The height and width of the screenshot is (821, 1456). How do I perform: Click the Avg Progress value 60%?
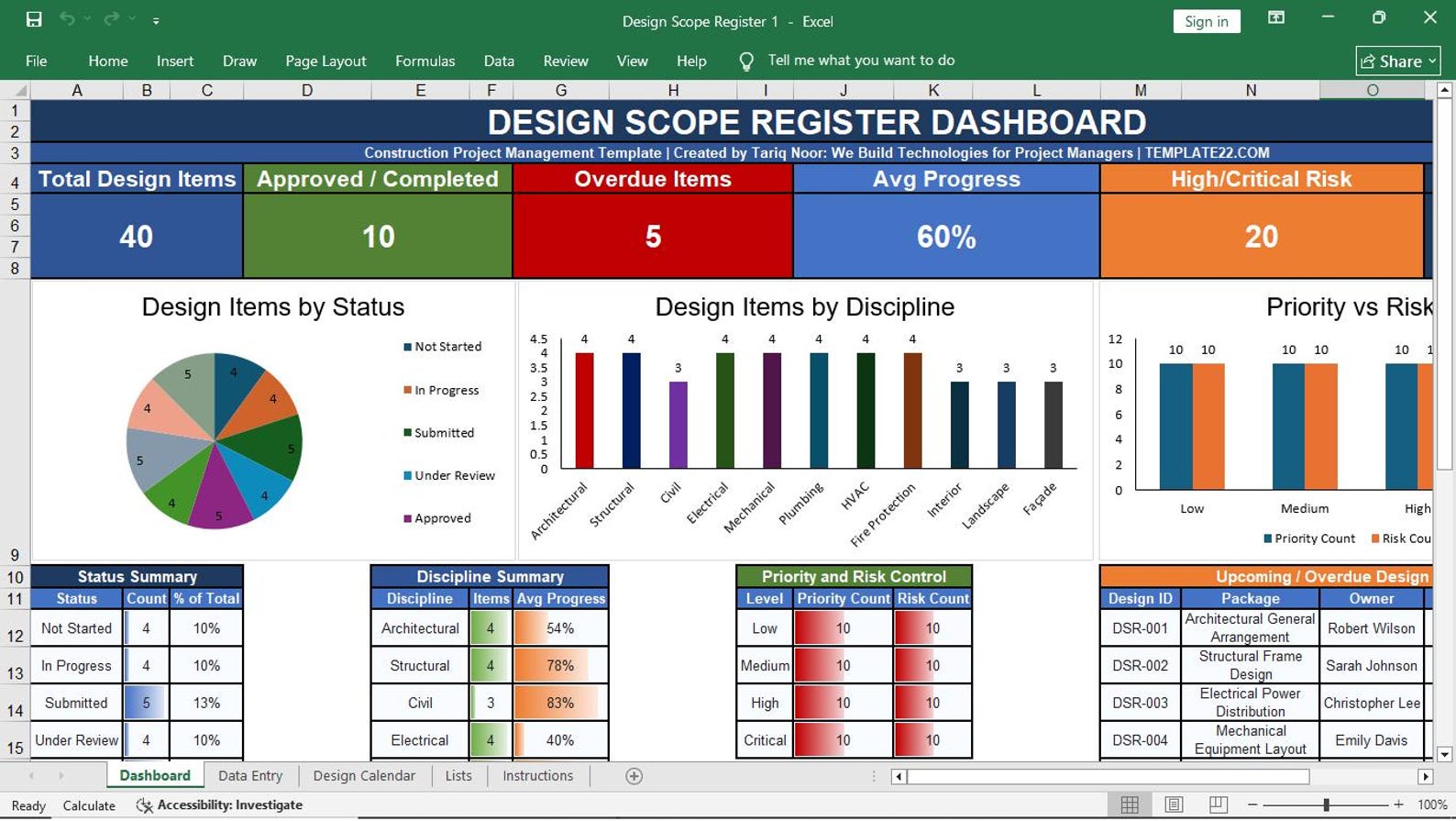[x=946, y=237]
